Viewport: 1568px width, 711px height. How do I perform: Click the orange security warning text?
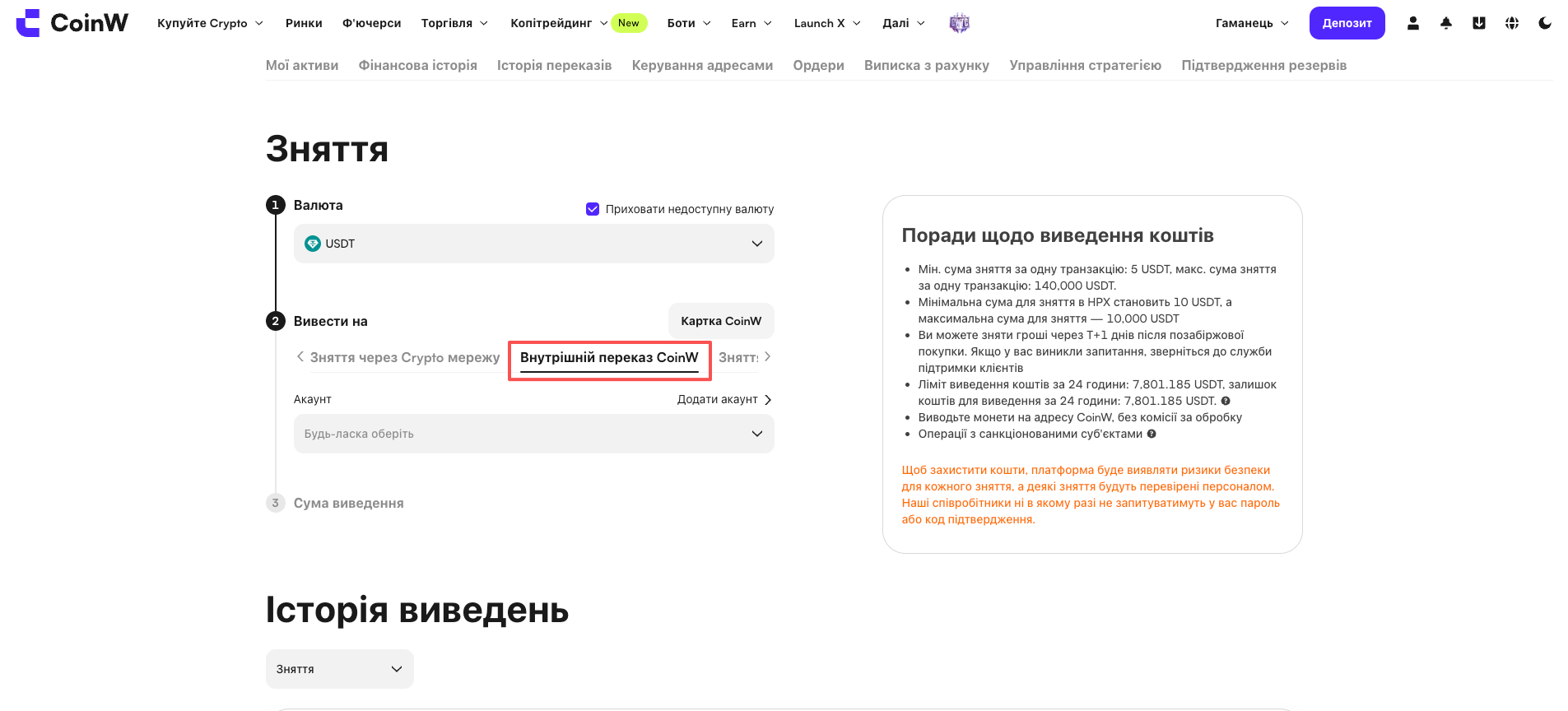[1091, 495]
